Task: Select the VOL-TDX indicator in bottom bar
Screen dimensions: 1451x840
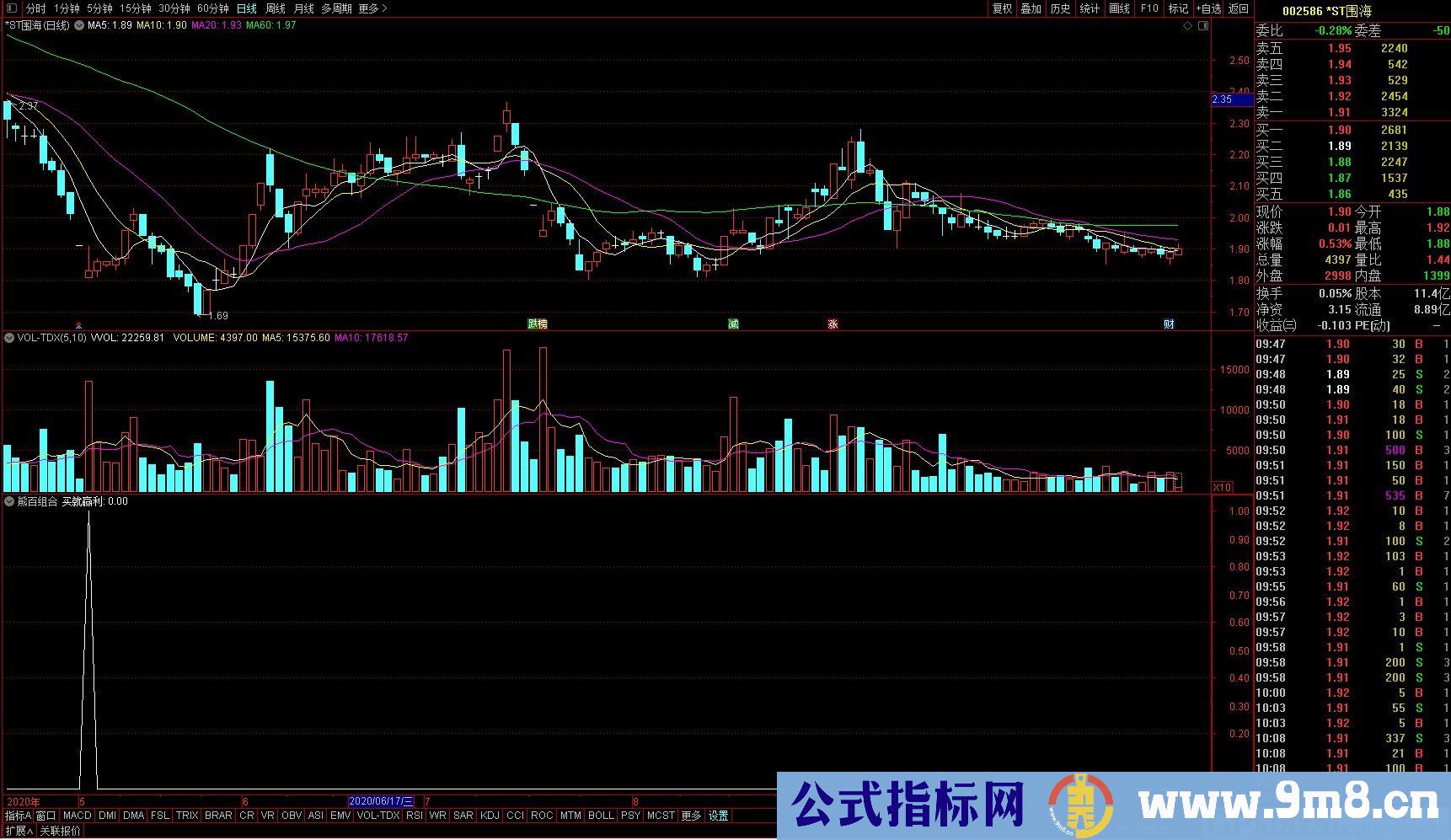Action: click(x=378, y=816)
